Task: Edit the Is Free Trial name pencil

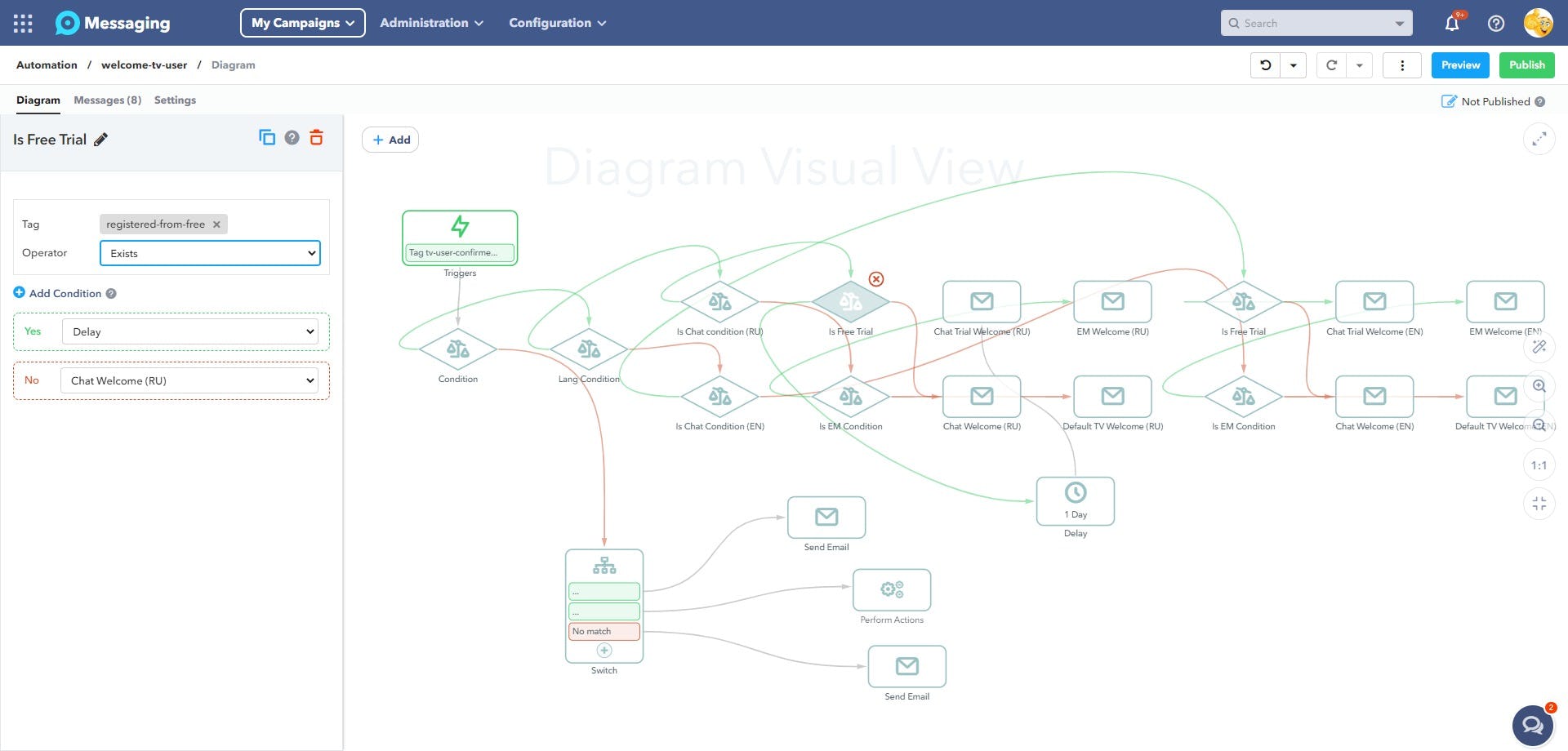Action: tap(100, 140)
